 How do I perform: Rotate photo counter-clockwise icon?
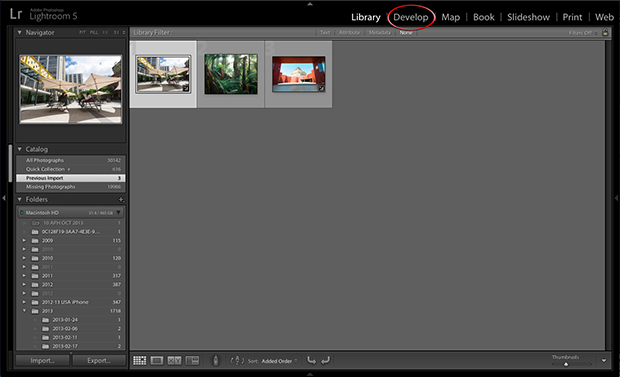point(312,360)
